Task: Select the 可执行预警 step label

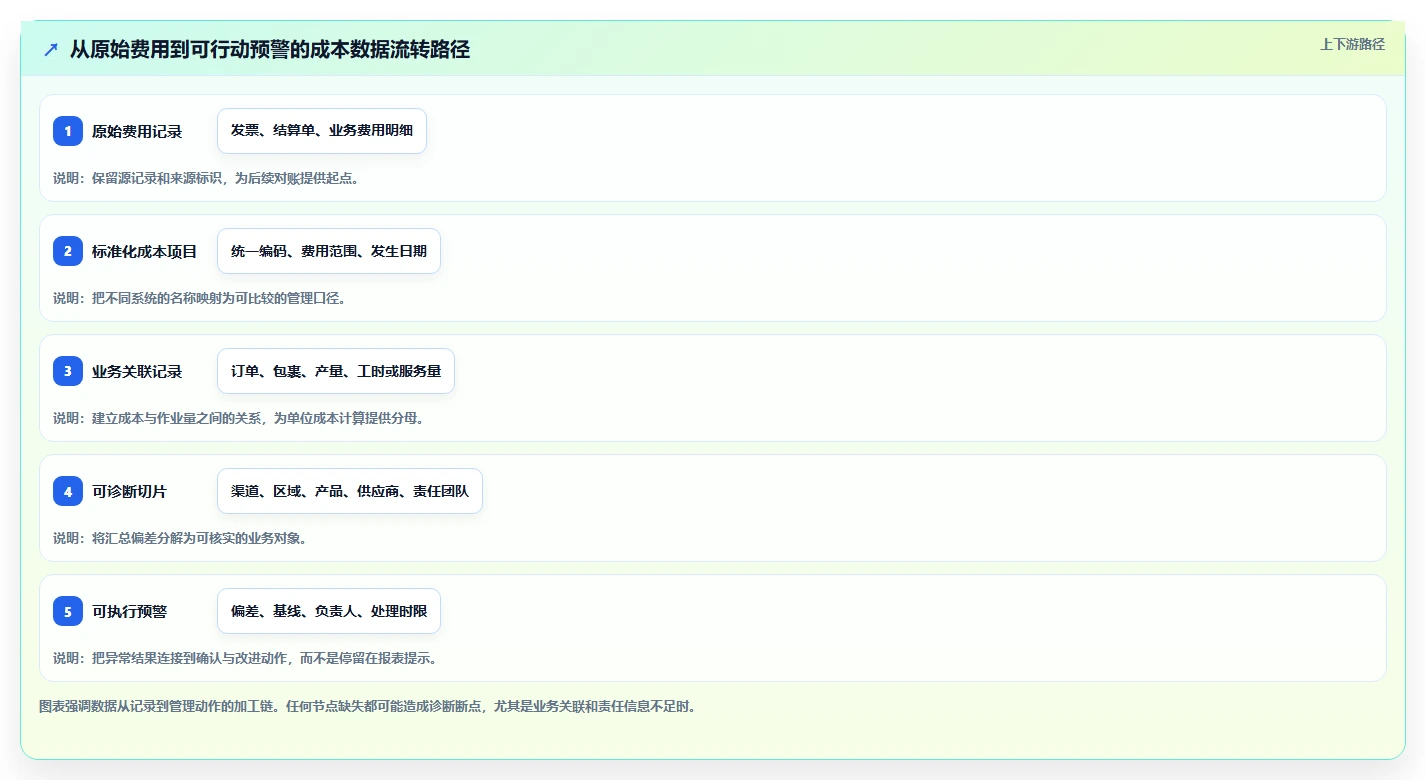Action: 130,611
